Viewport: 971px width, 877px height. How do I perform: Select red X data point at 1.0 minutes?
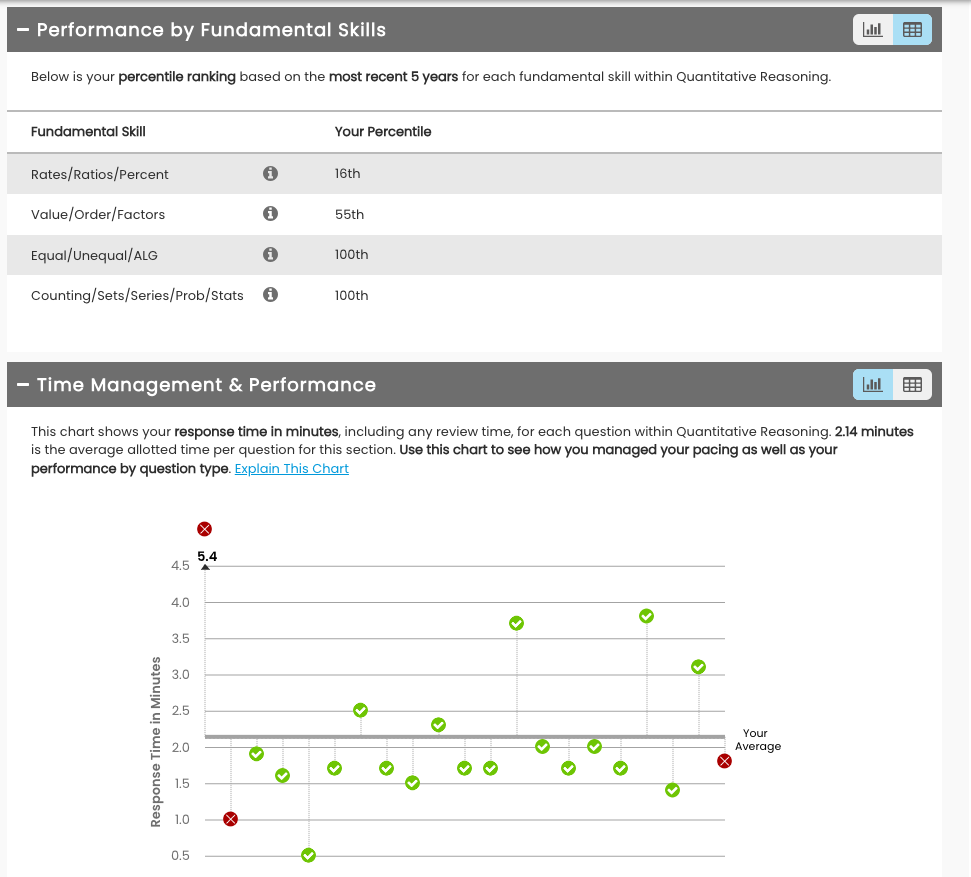coord(231,819)
